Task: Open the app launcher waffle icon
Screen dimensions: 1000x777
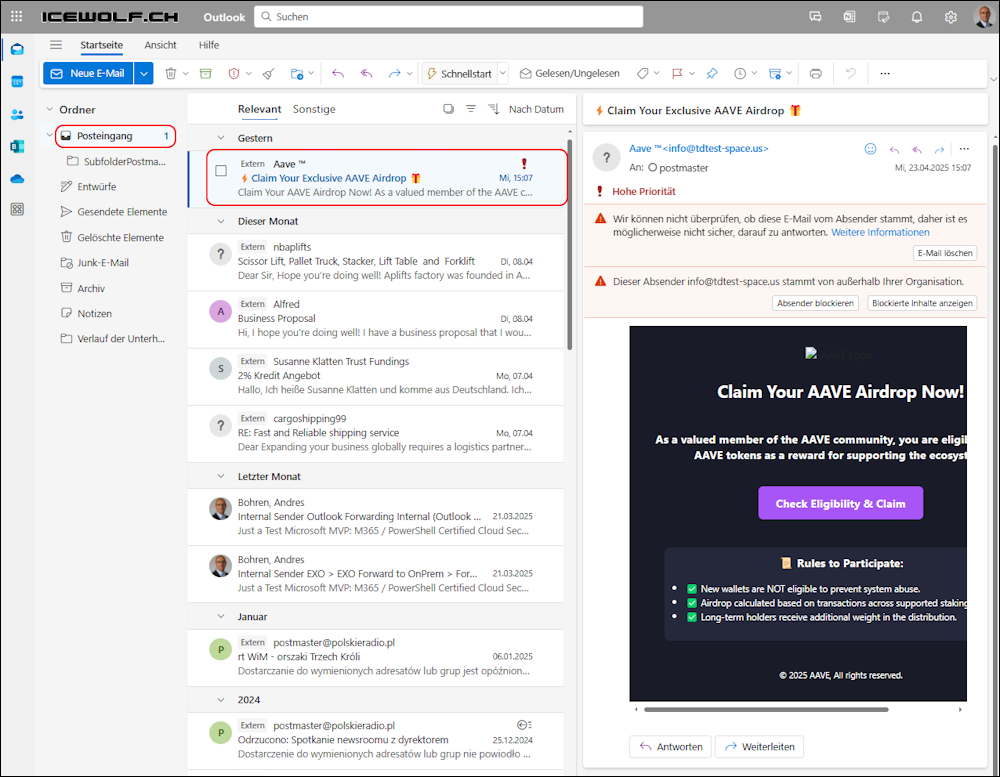Action: click(17, 17)
